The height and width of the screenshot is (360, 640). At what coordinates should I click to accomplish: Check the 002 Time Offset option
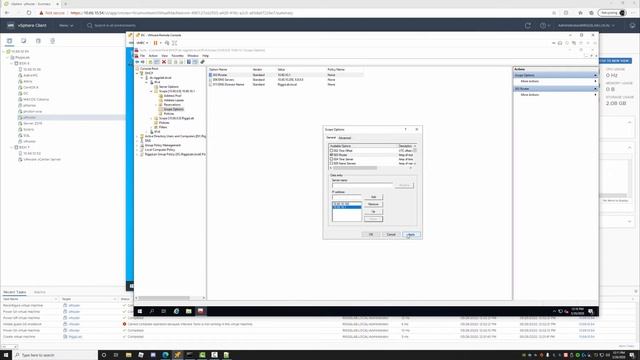point(331,151)
